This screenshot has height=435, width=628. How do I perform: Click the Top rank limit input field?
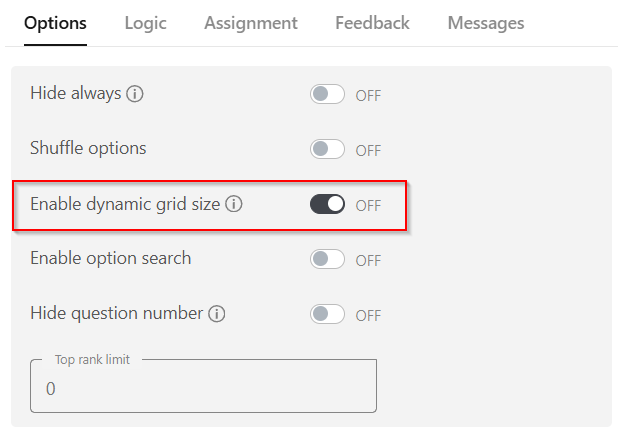tap(203, 388)
